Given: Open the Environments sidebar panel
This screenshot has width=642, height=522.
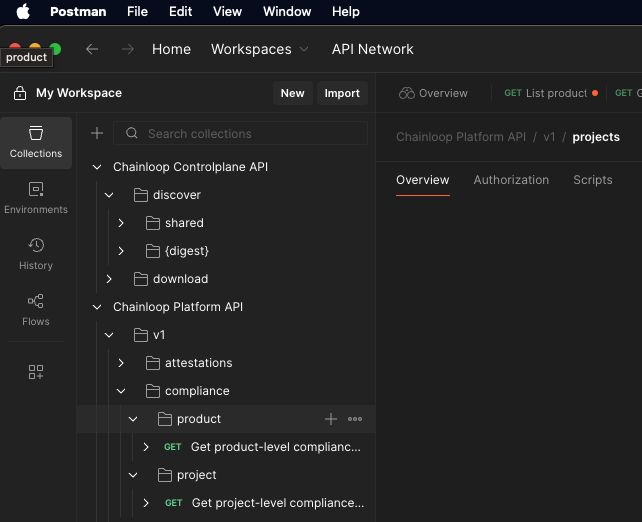Looking at the screenshot, I should tap(36, 198).
